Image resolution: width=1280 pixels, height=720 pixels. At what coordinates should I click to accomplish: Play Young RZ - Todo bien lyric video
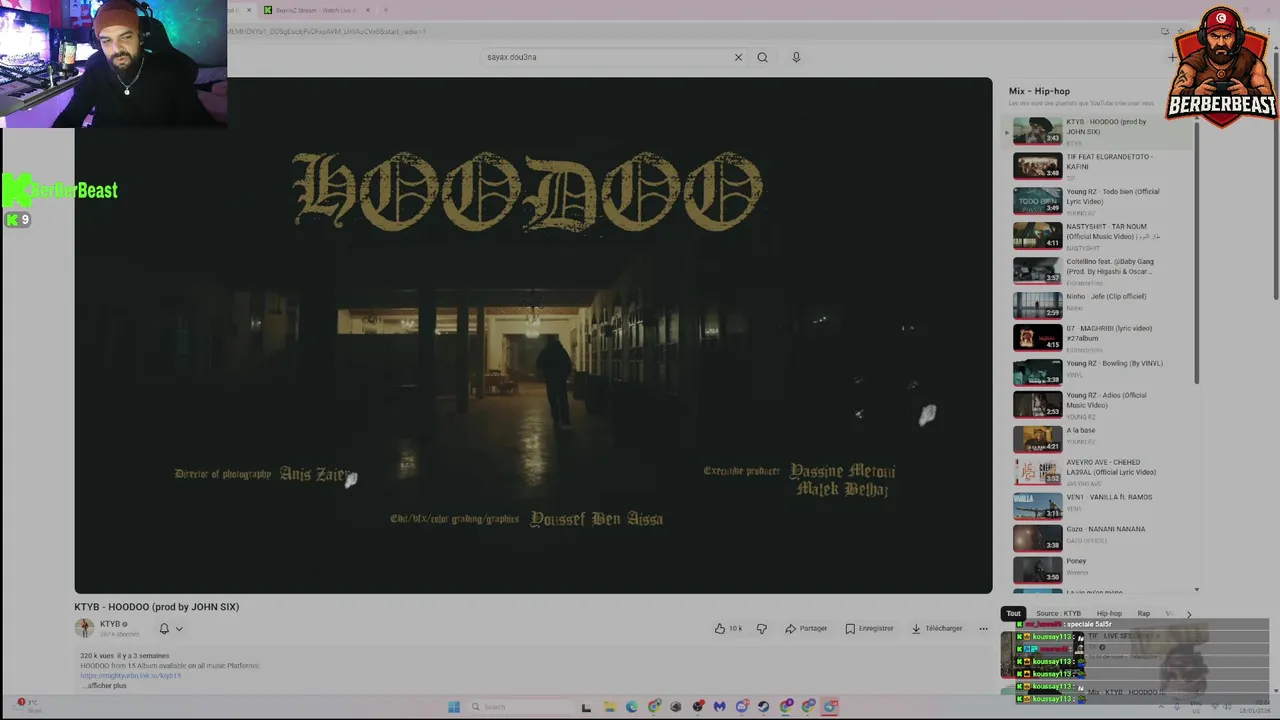[1100, 201]
